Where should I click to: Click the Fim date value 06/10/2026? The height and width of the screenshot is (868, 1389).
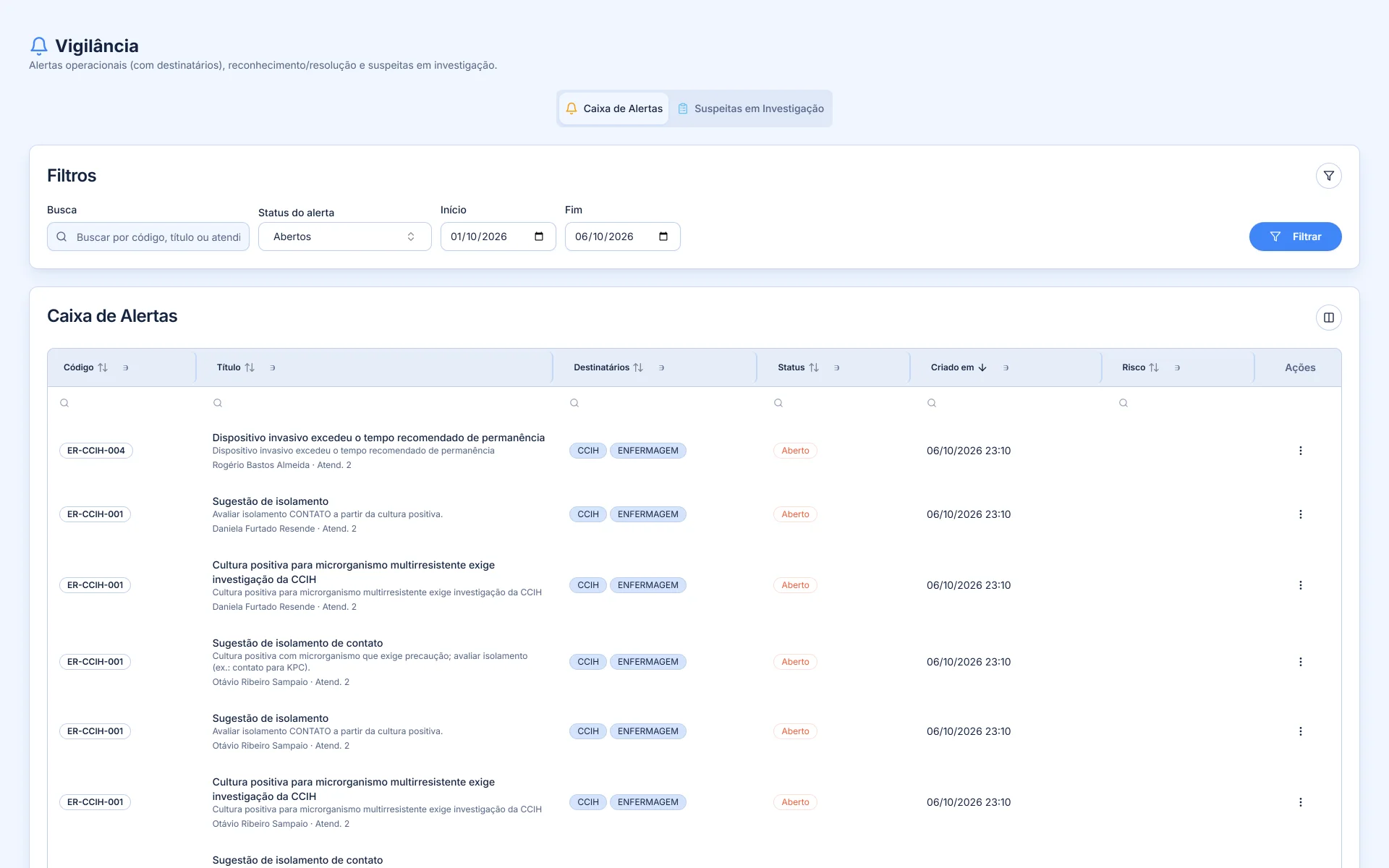[x=604, y=237]
